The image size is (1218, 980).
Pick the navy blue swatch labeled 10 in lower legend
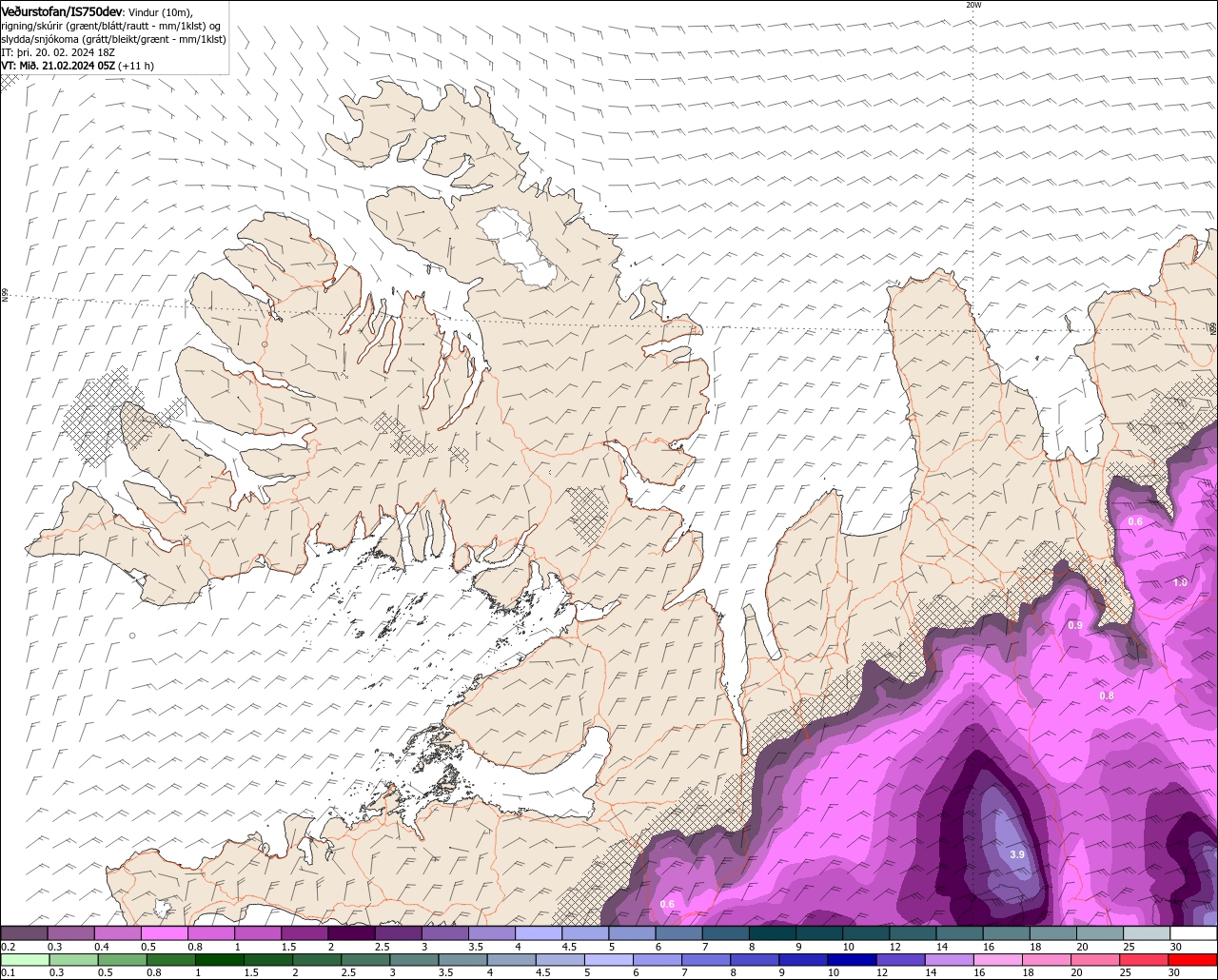click(853, 960)
